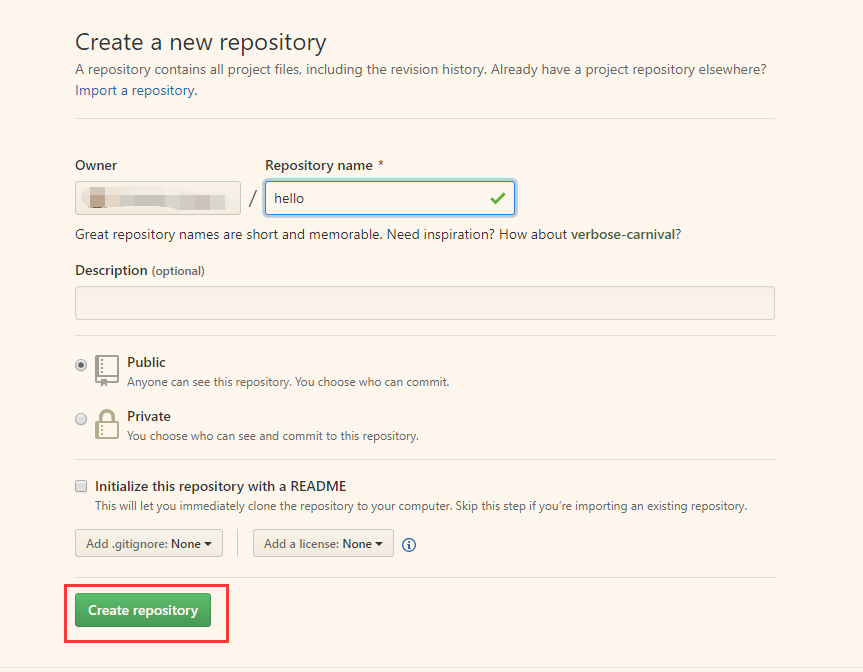
Task: Click 'You choose who can see and commit' text
Action: (x=273, y=436)
